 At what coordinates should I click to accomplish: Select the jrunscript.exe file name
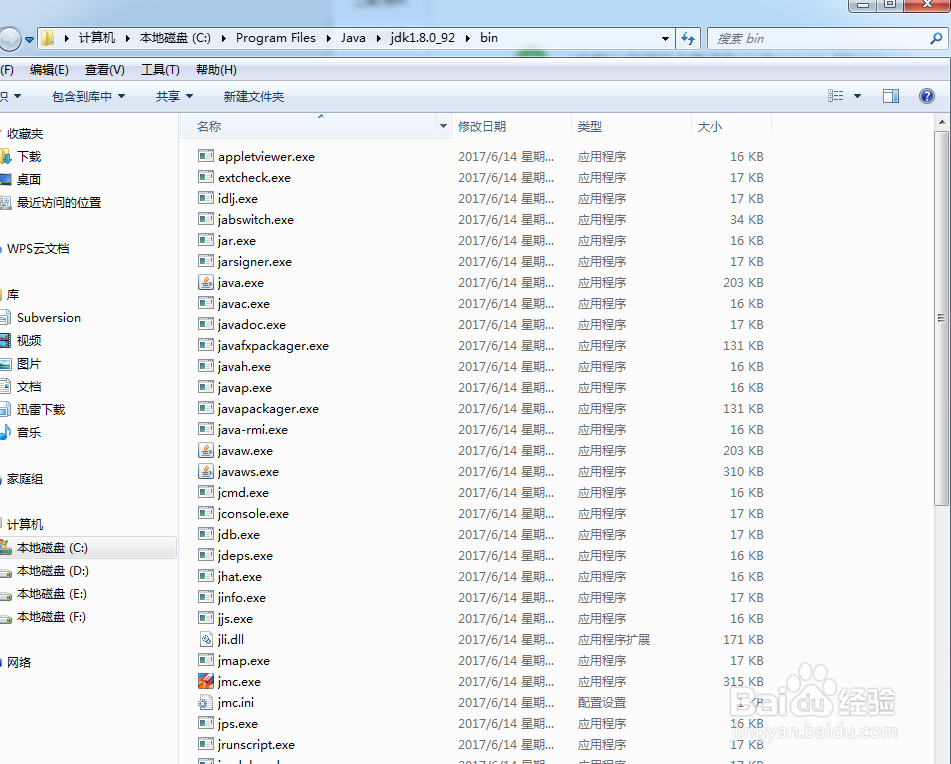257,745
